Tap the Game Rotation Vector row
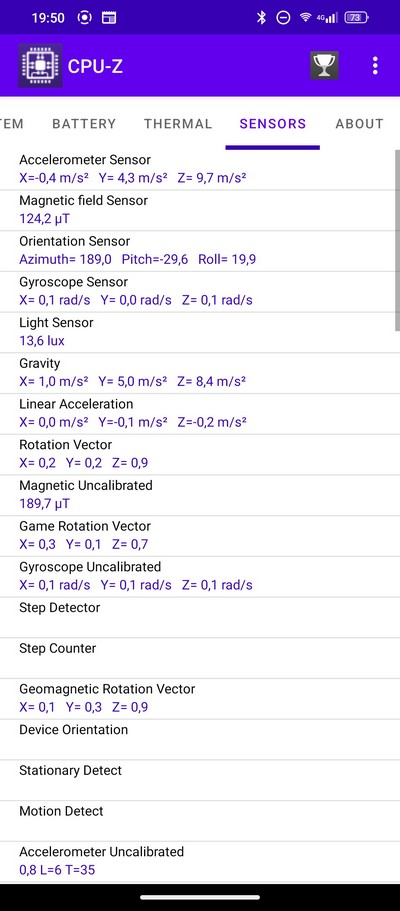The image size is (400, 911). click(x=198, y=535)
